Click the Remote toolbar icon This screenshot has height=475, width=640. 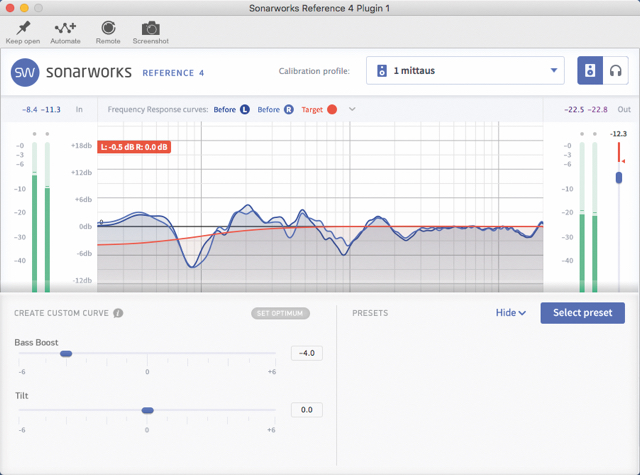[x=108, y=28]
